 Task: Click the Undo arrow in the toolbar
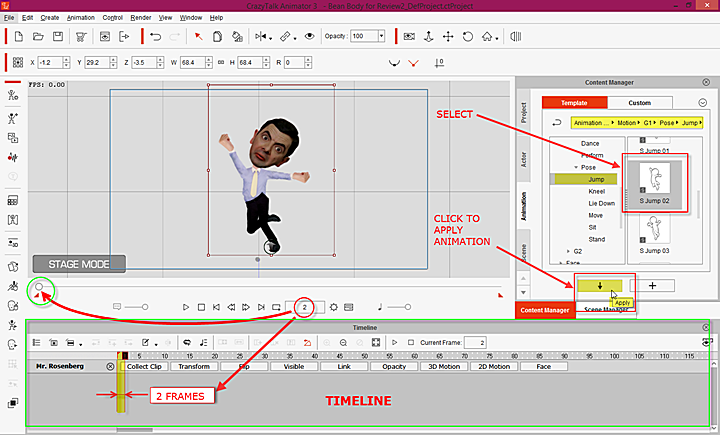coord(156,37)
